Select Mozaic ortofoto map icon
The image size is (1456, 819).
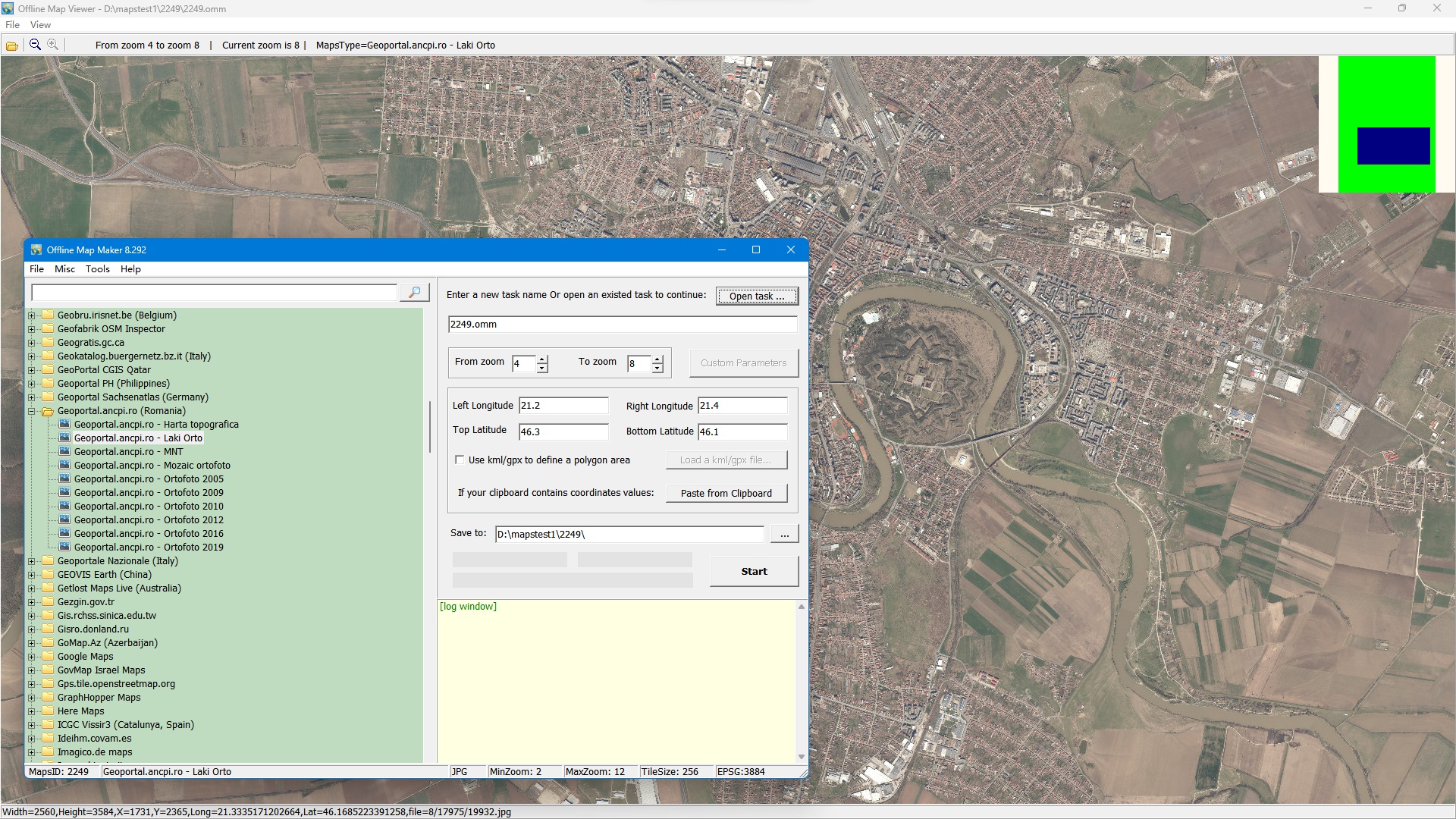pyautogui.click(x=64, y=466)
